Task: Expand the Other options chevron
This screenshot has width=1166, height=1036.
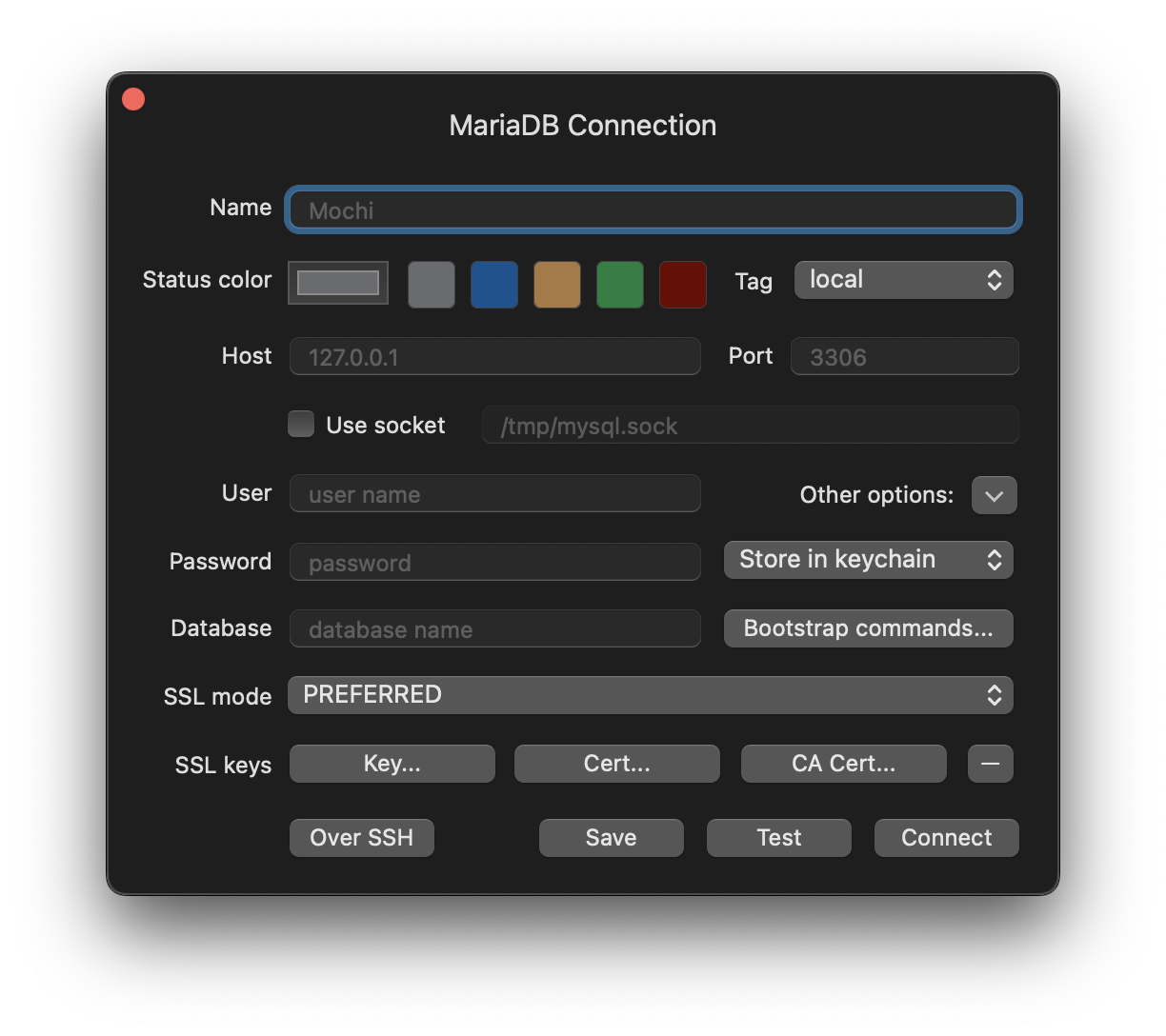Action: tap(994, 495)
